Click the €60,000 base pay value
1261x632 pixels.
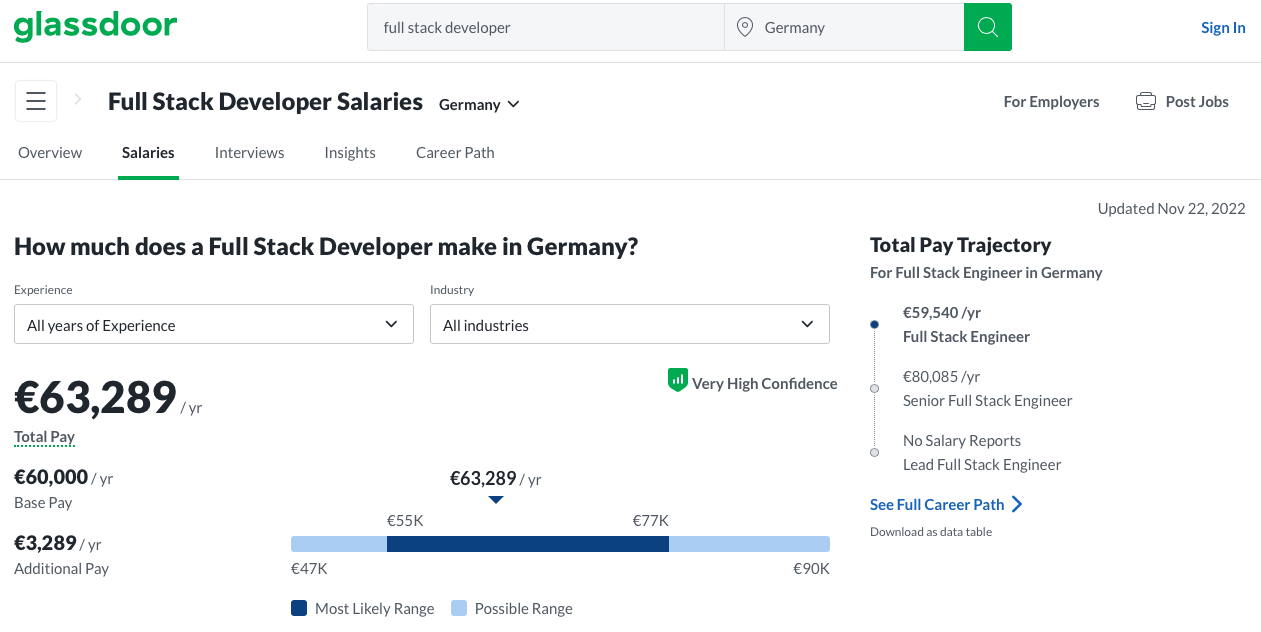pyautogui.click(x=51, y=477)
